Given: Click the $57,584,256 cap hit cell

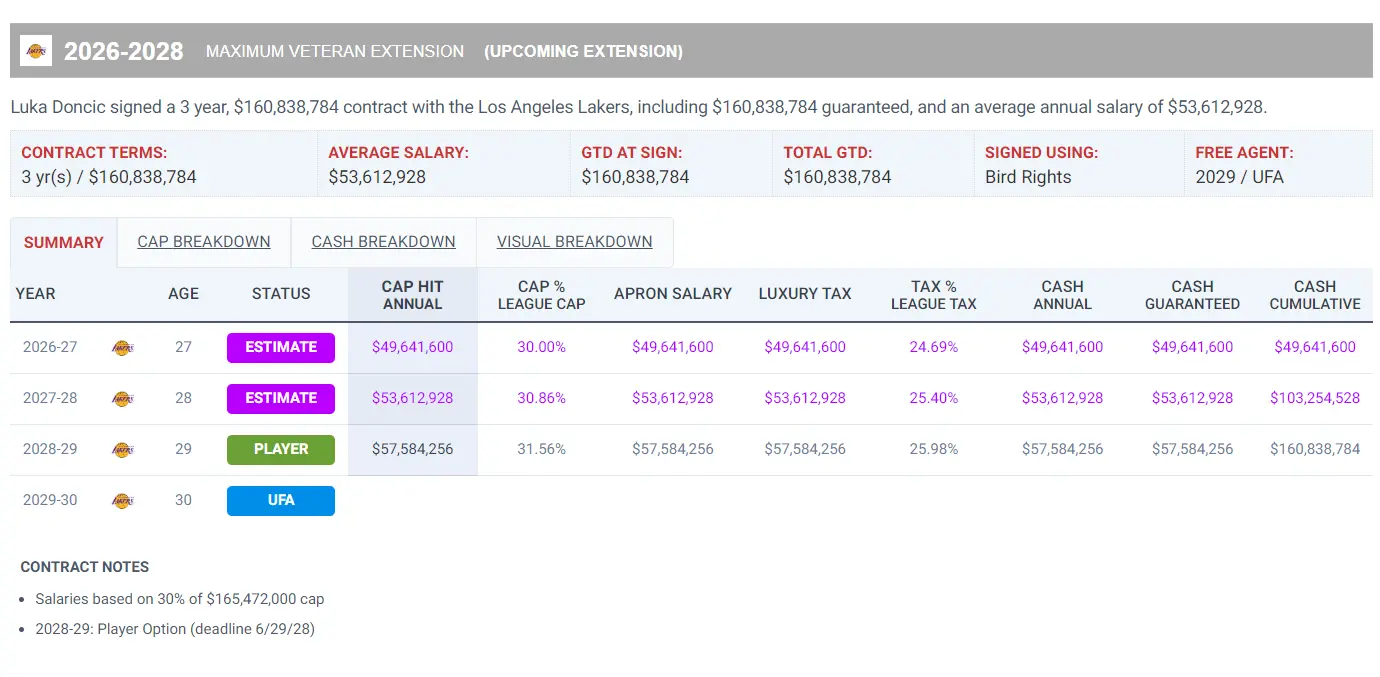Looking at the screenshot, I should pyautogui.click(x=412, y=449).
